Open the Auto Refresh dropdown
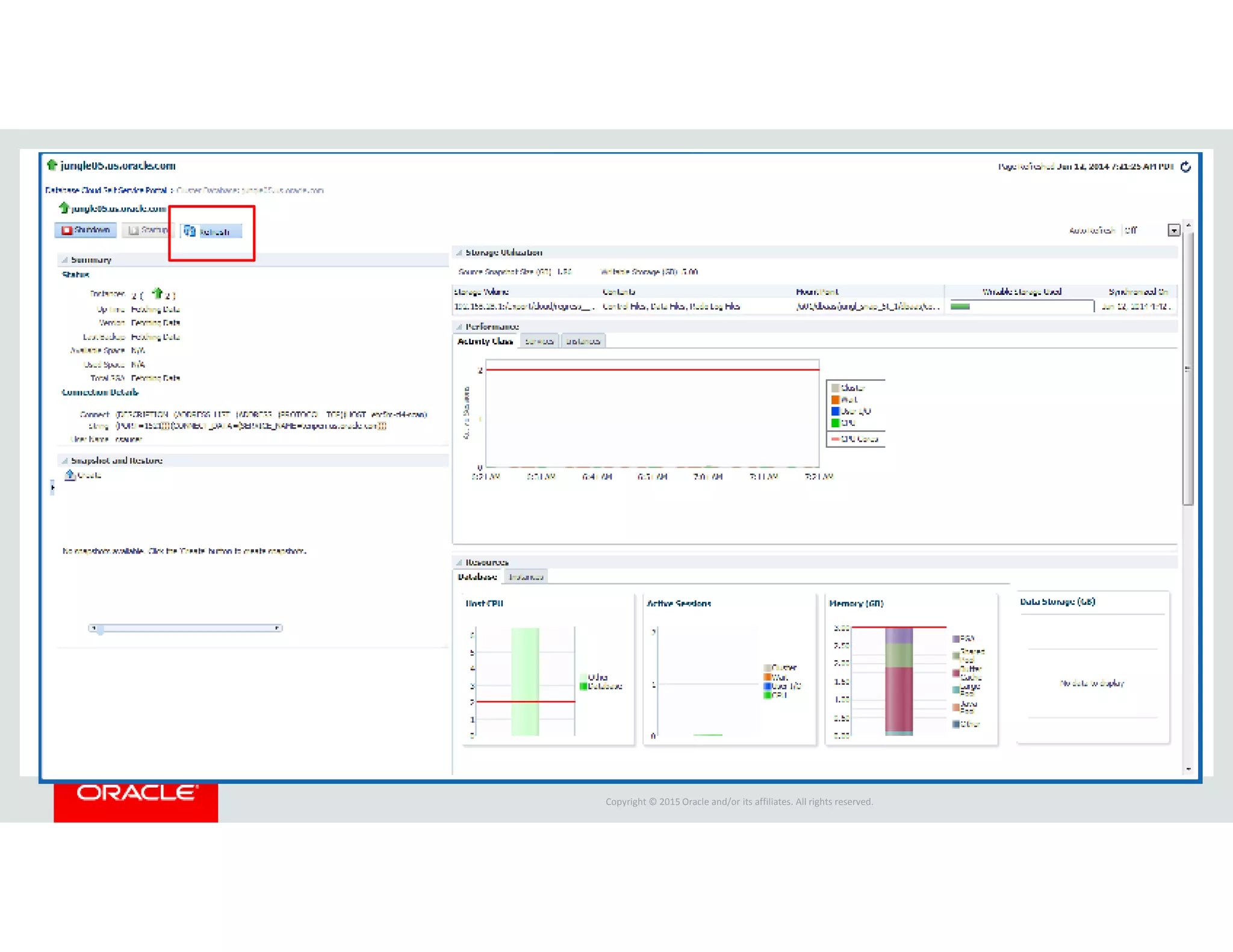Screen dimensions: 1233x952 (1173, 230)
